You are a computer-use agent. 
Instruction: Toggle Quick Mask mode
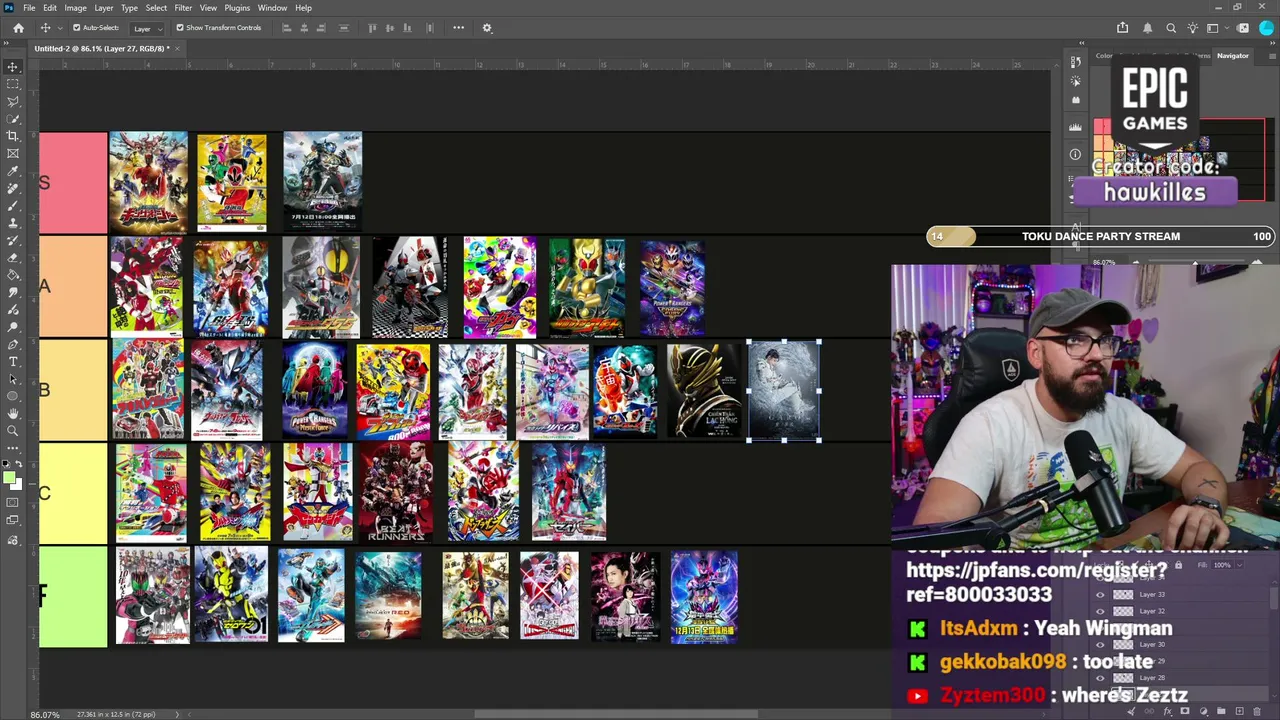click(x=13, y=503)
